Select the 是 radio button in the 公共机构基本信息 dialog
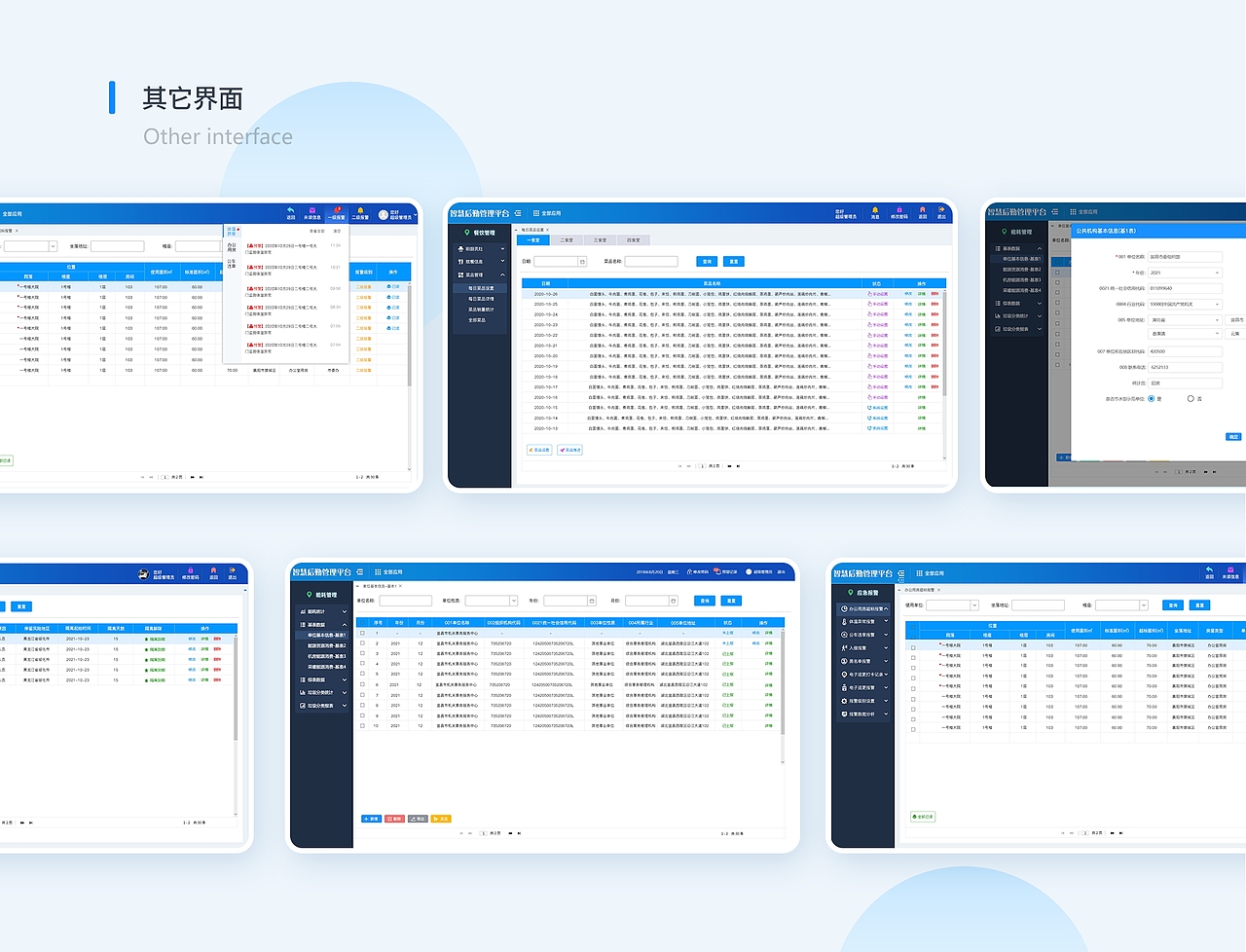 click(1152, 398)
